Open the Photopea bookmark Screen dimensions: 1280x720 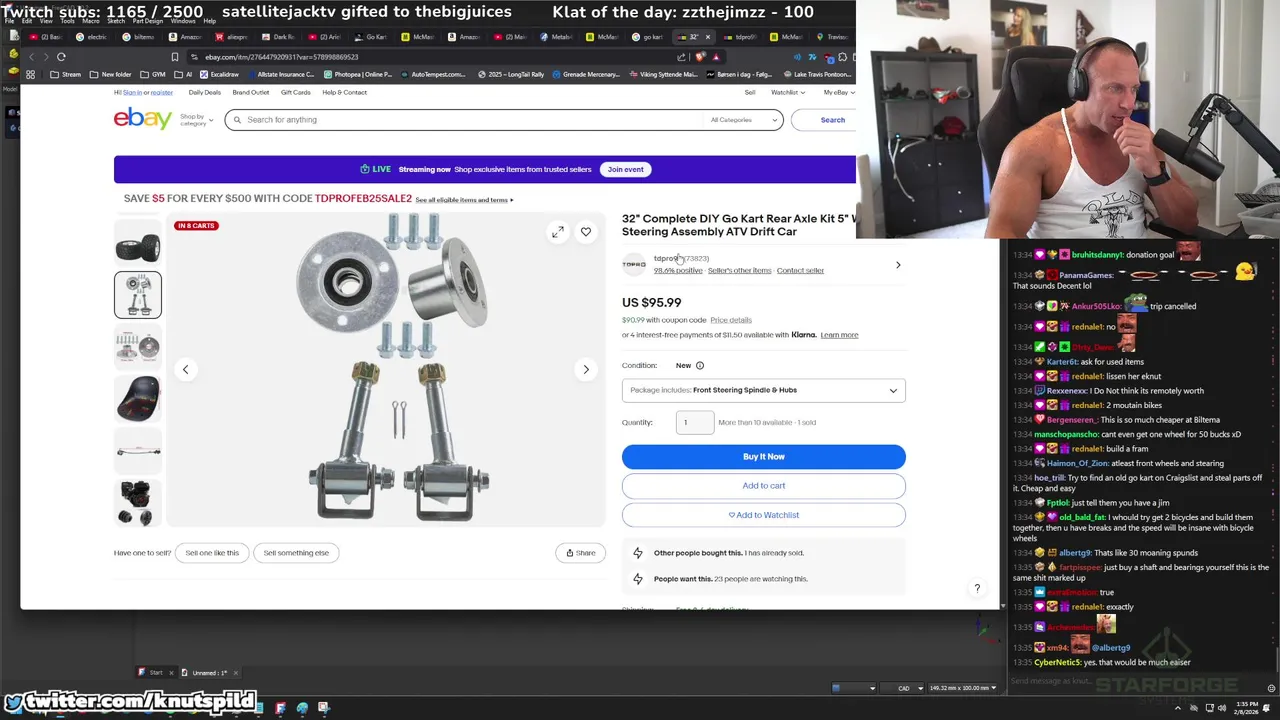[358, 74]
